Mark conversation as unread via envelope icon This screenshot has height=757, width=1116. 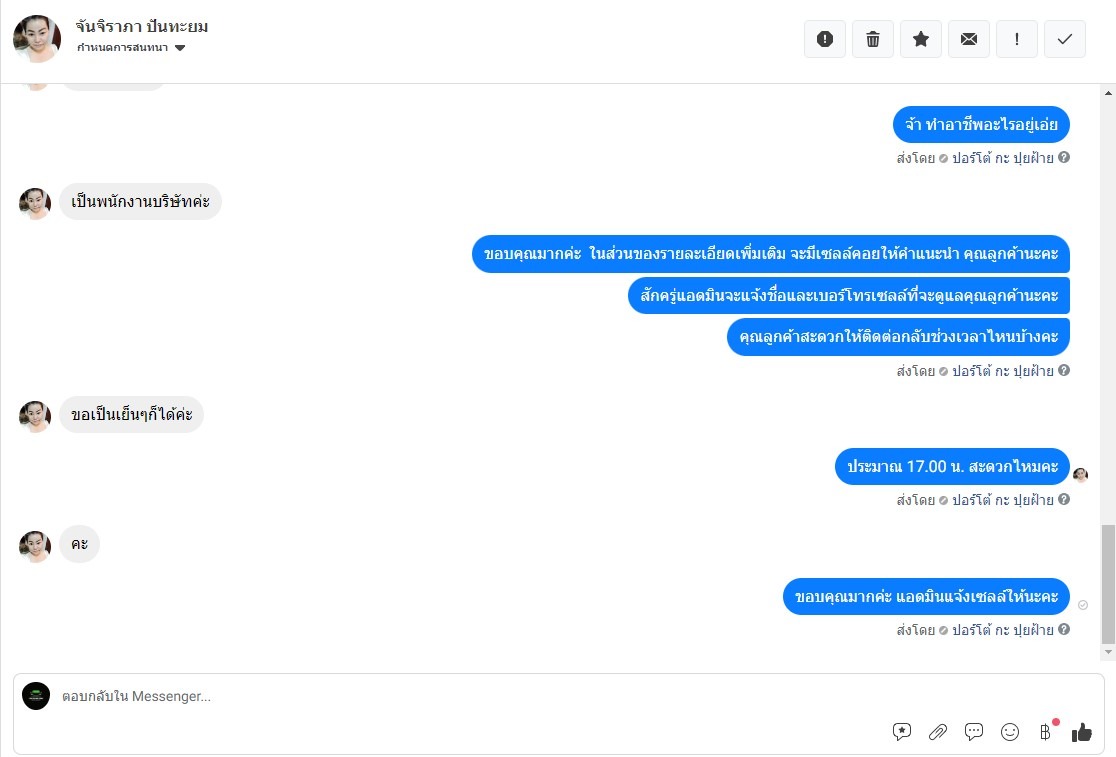969,39
